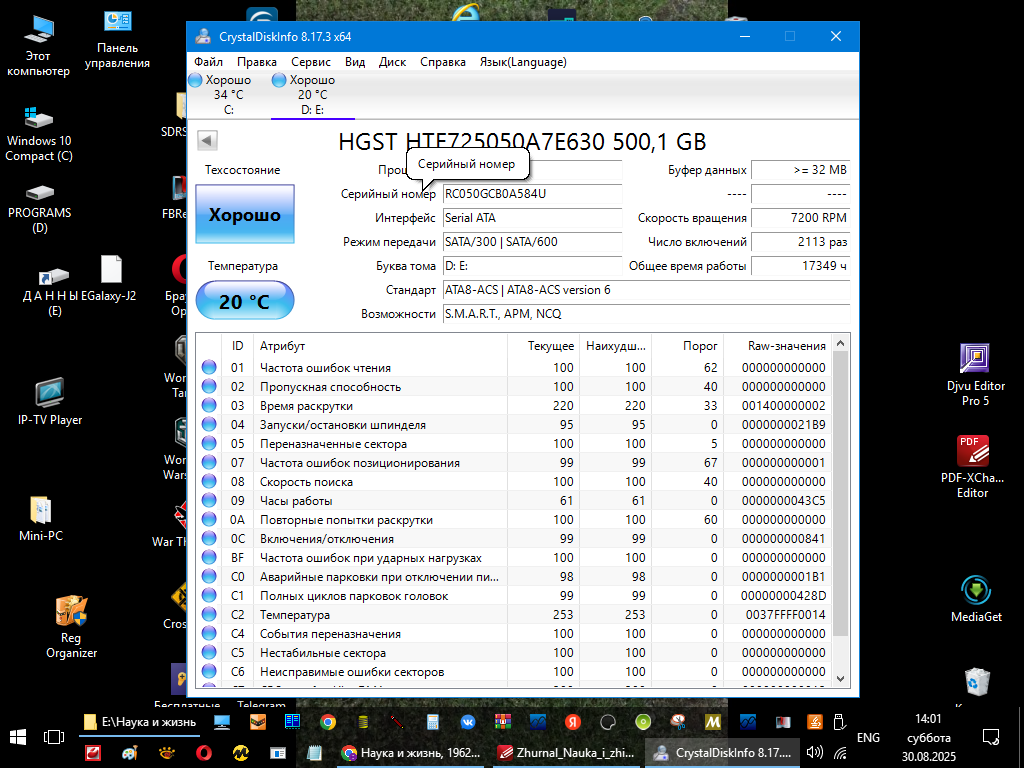
Task: Open IP-TV Player desktop icon
Action: coord(51,401)
